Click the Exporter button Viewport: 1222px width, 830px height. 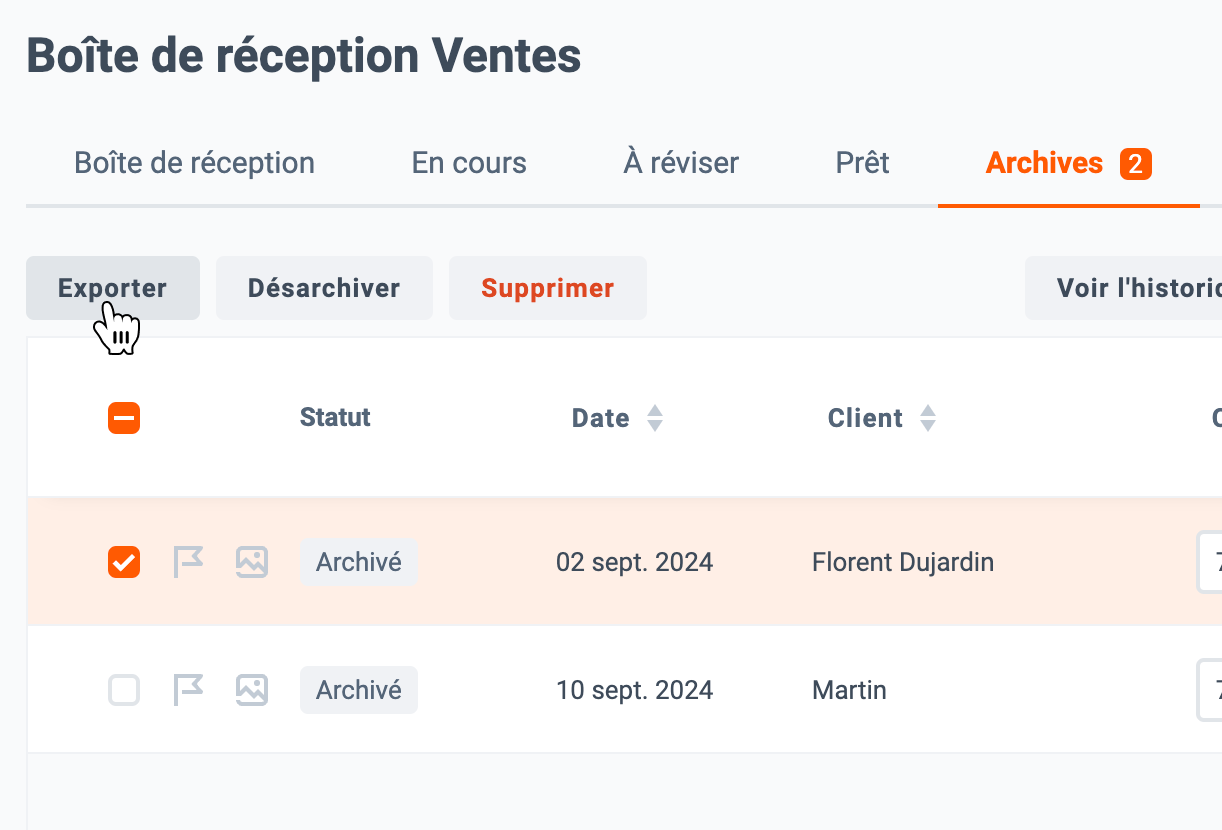pos(113,288)
